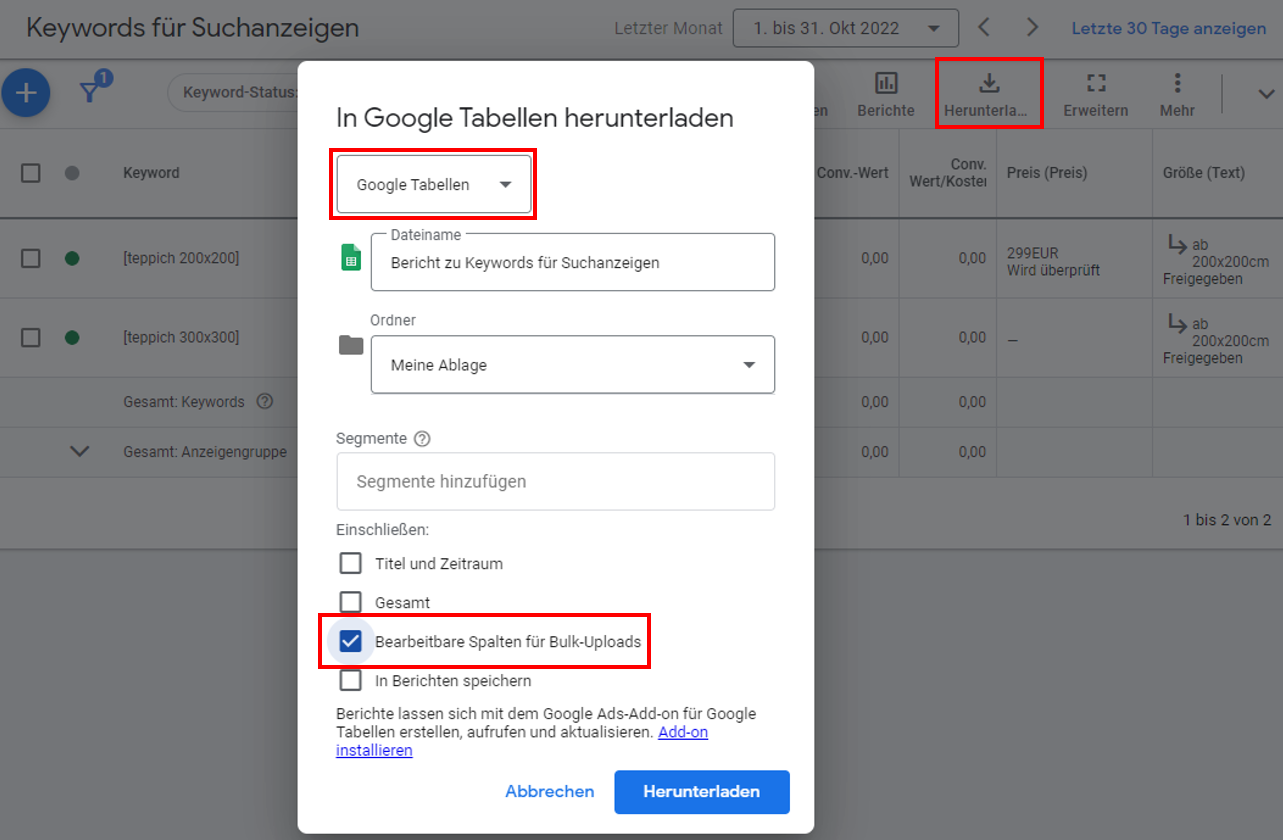The height and width of the screenshot is (840, 1283).
Task: Click the Berichte chart icon
Action: pyautogui.click(x=886, y=84)
